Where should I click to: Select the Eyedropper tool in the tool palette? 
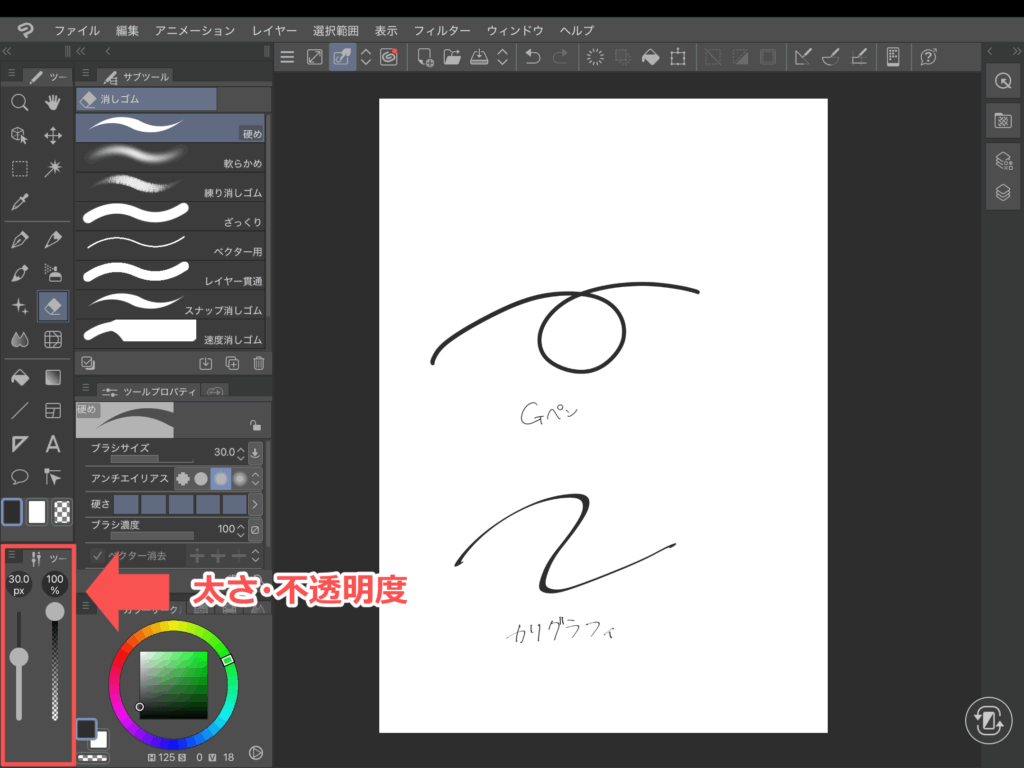[19, 202]
